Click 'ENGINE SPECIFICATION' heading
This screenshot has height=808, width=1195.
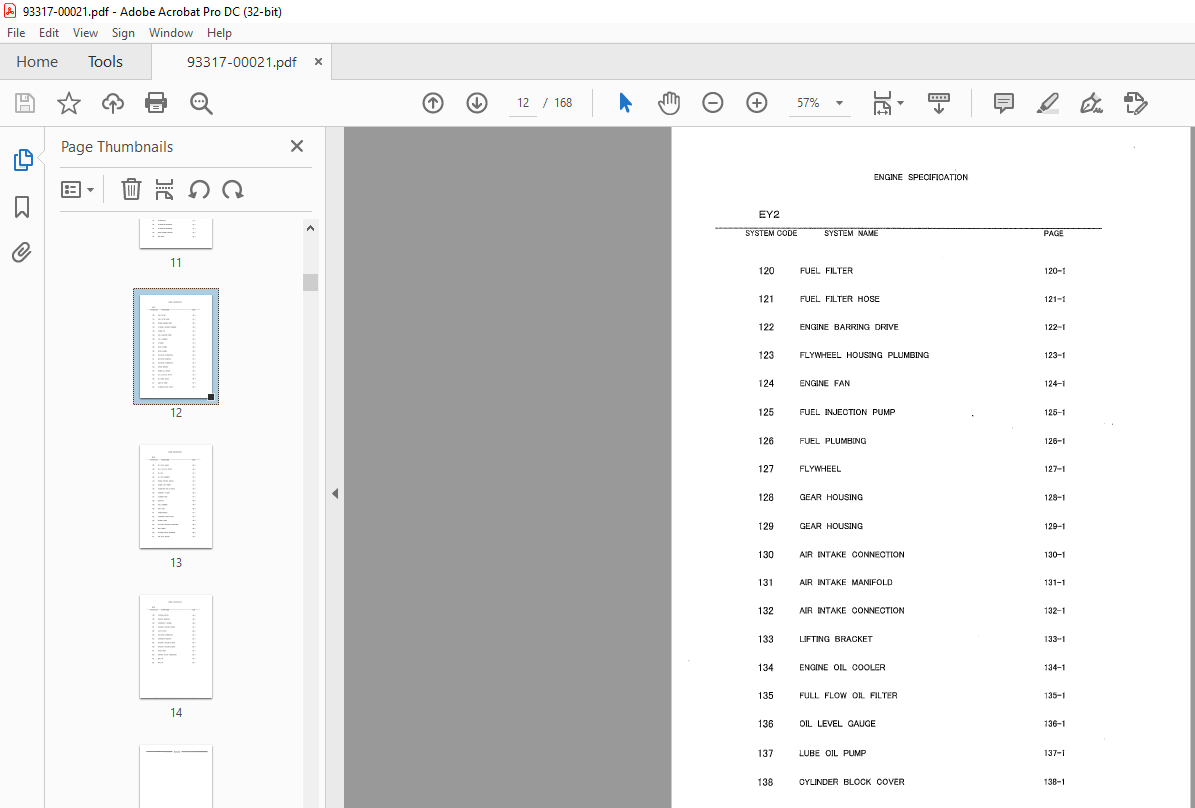click(x=921, y=177)
